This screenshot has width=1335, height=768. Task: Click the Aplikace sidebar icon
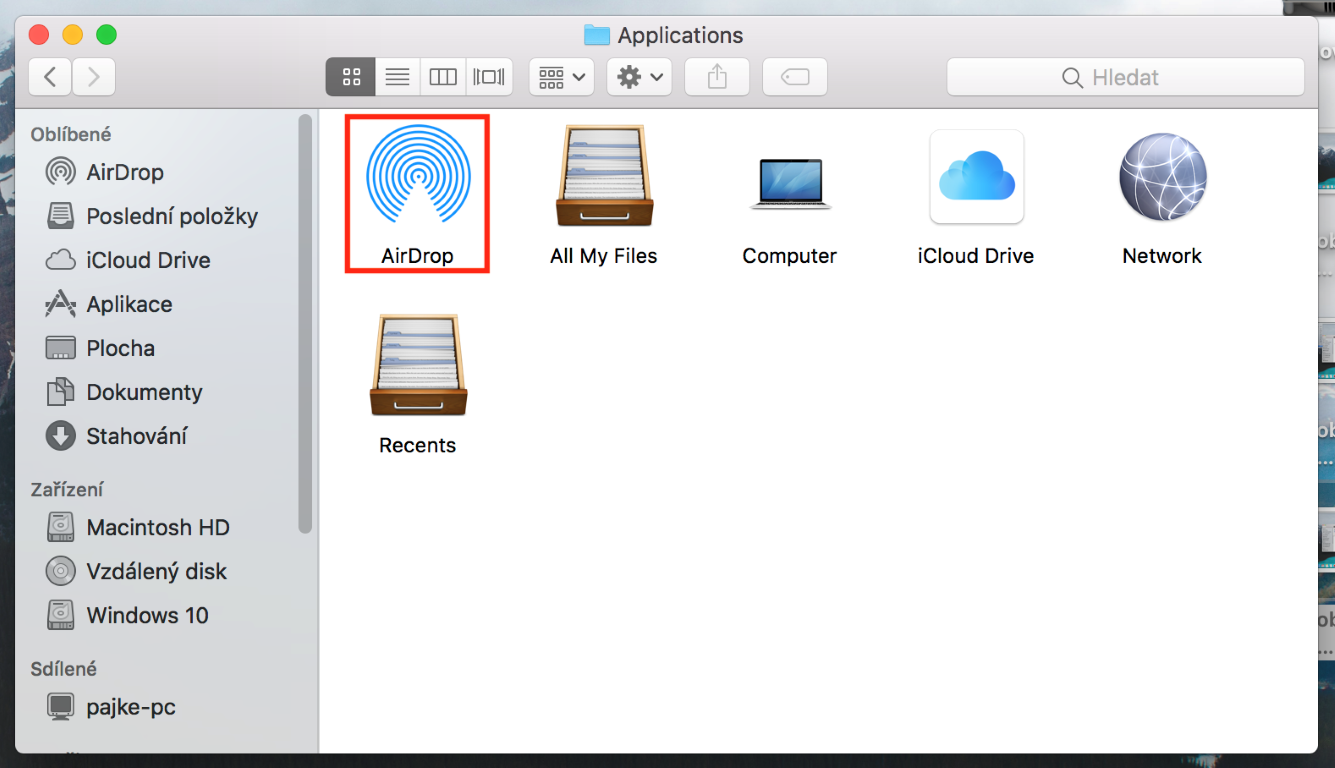click(x=61, y=304)
